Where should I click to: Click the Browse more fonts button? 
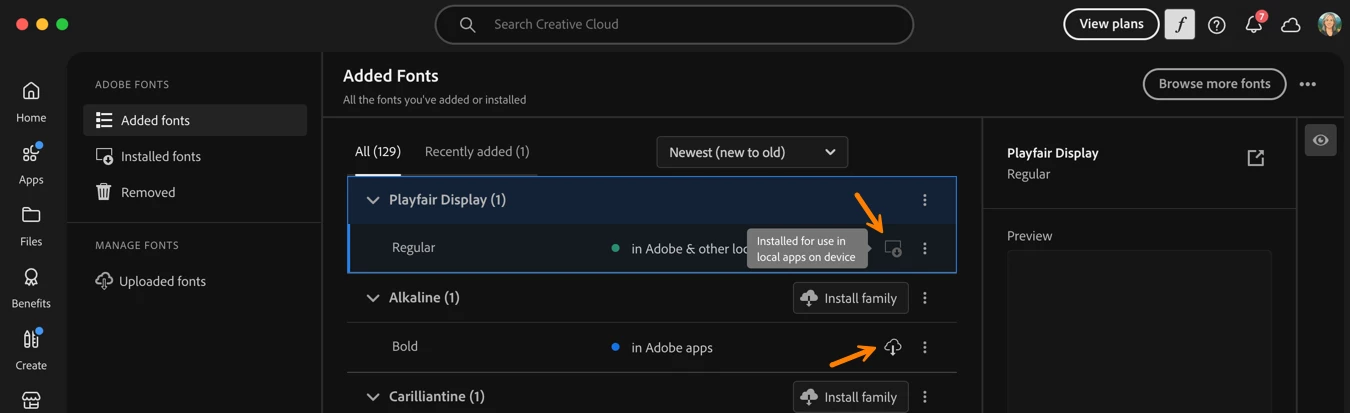[1214, 84]
